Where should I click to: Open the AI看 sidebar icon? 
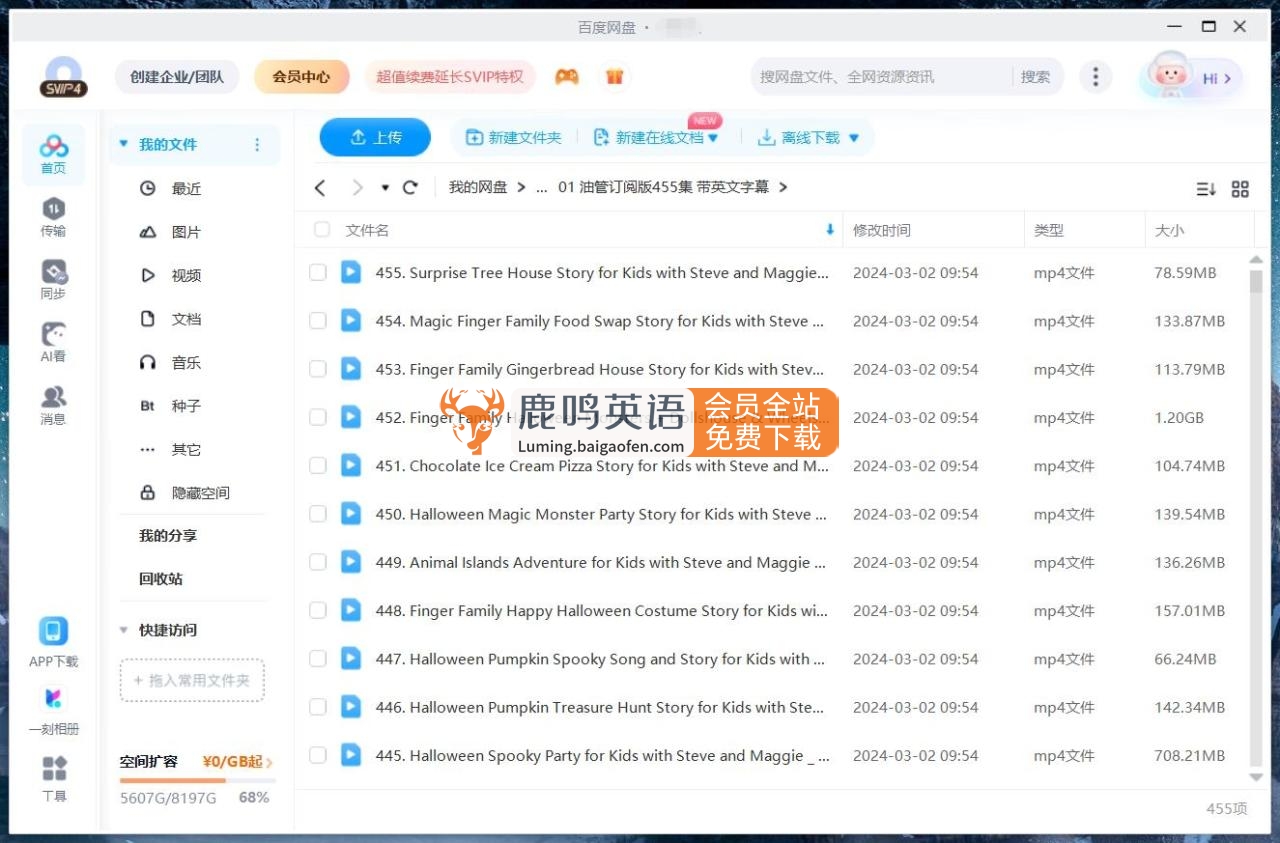click(x=54, y=342)
